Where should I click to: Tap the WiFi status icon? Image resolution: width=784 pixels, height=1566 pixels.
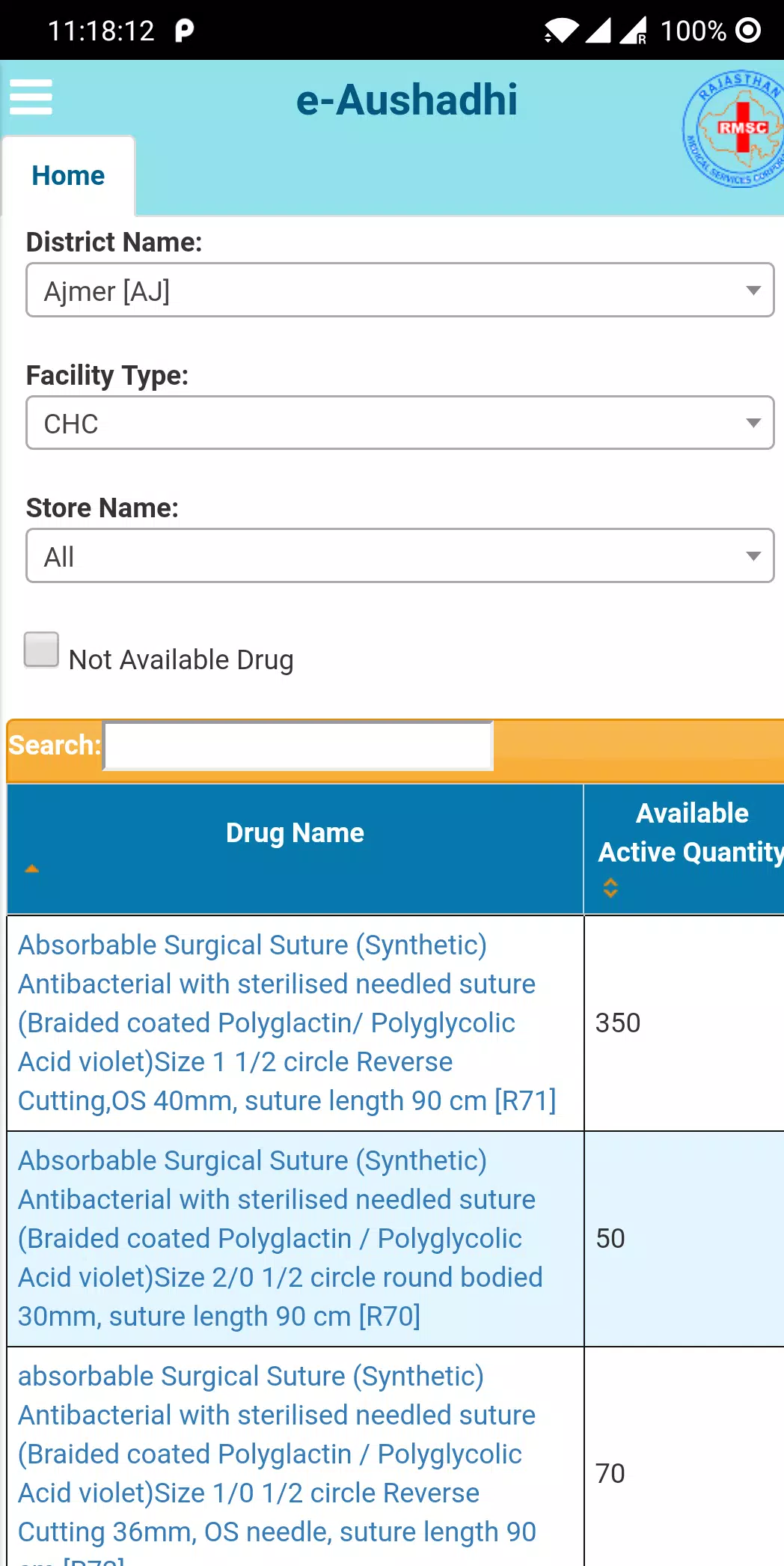pos(561,31)
